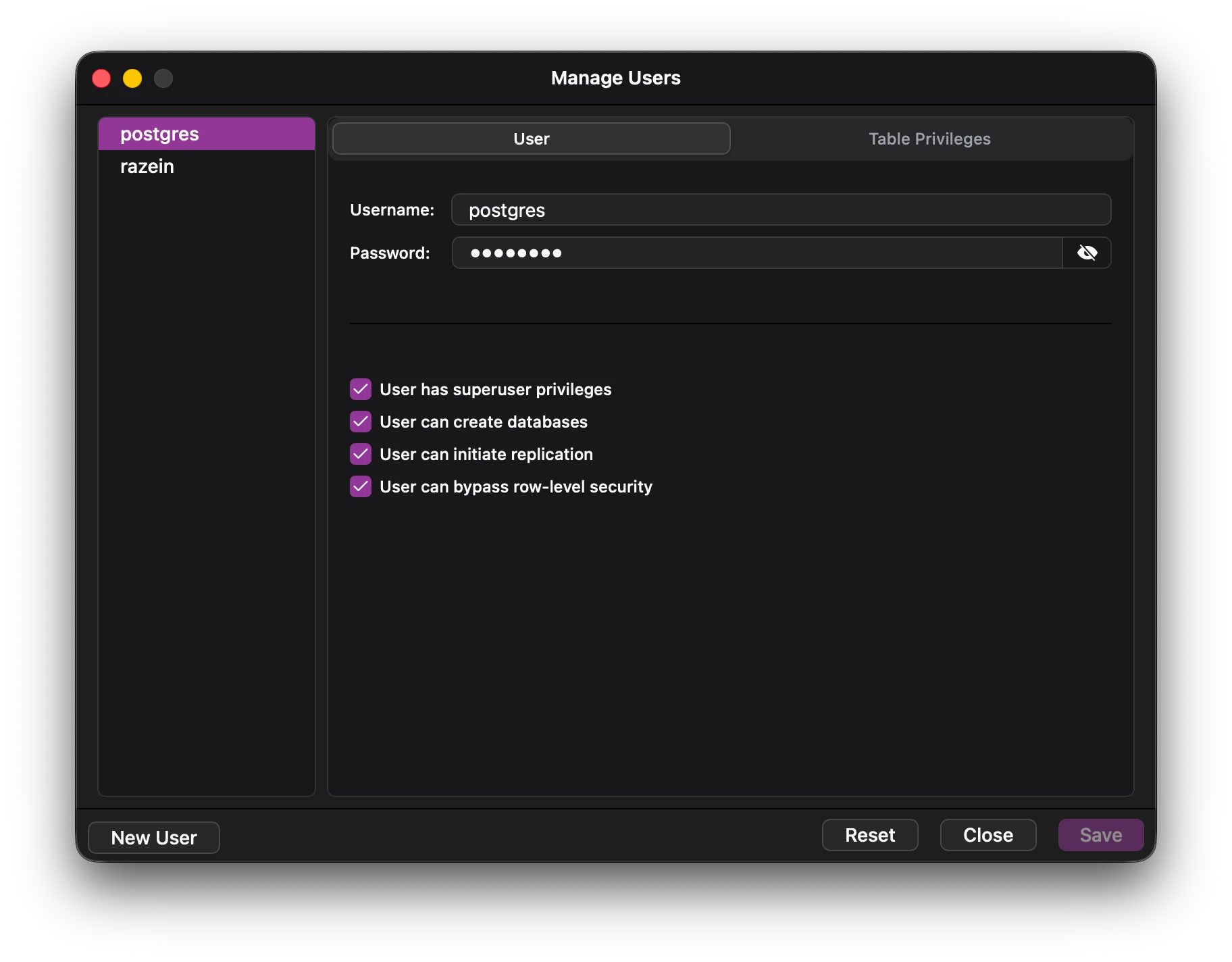Click the Password label text
Viewport: 1232px width, 962px height.
tap(390, 253)
